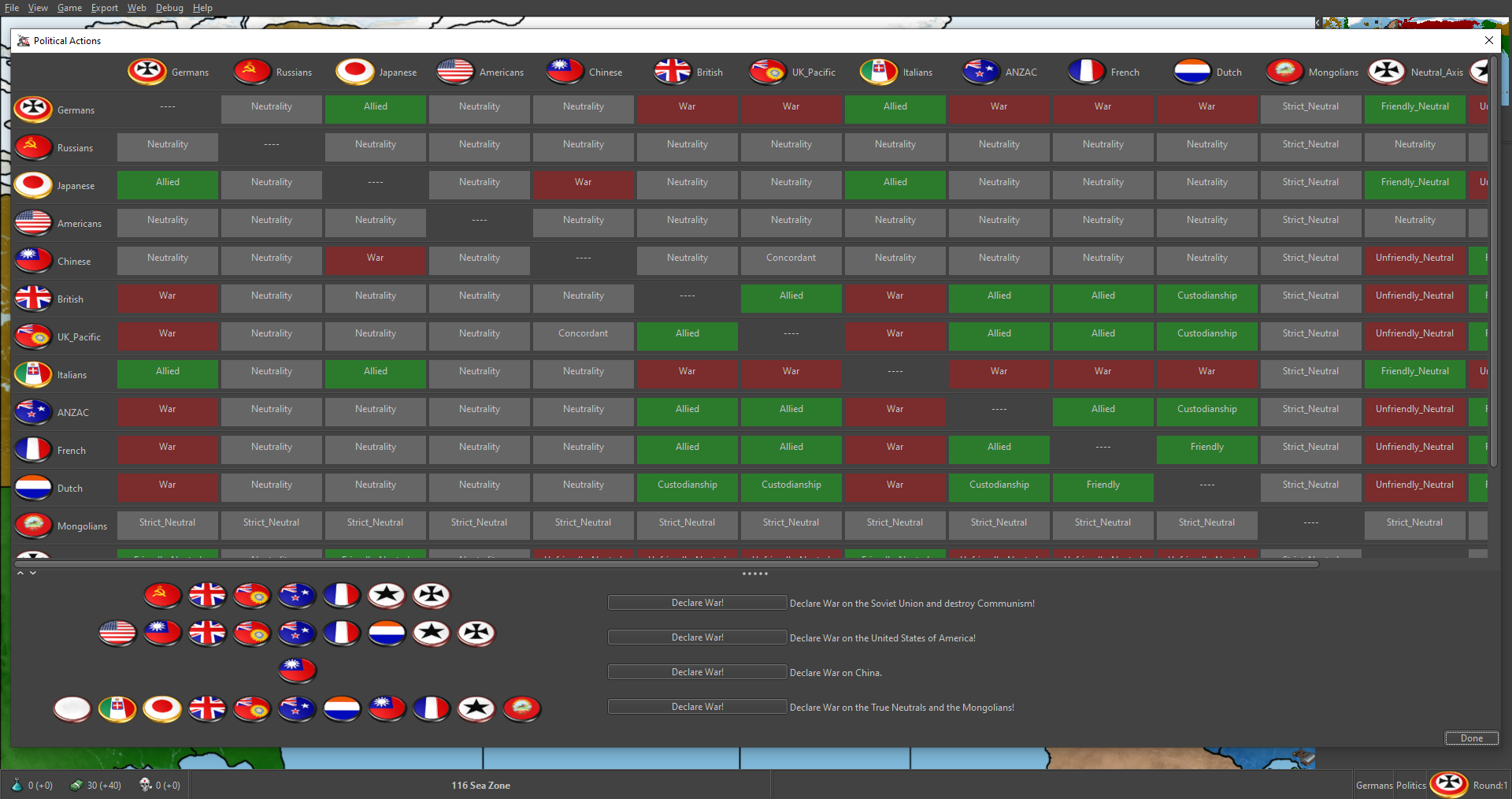Click the flask resource icon in the status bar
Image resolution: width=1512 pixels, height=799 pixels.
click(17, 785)
